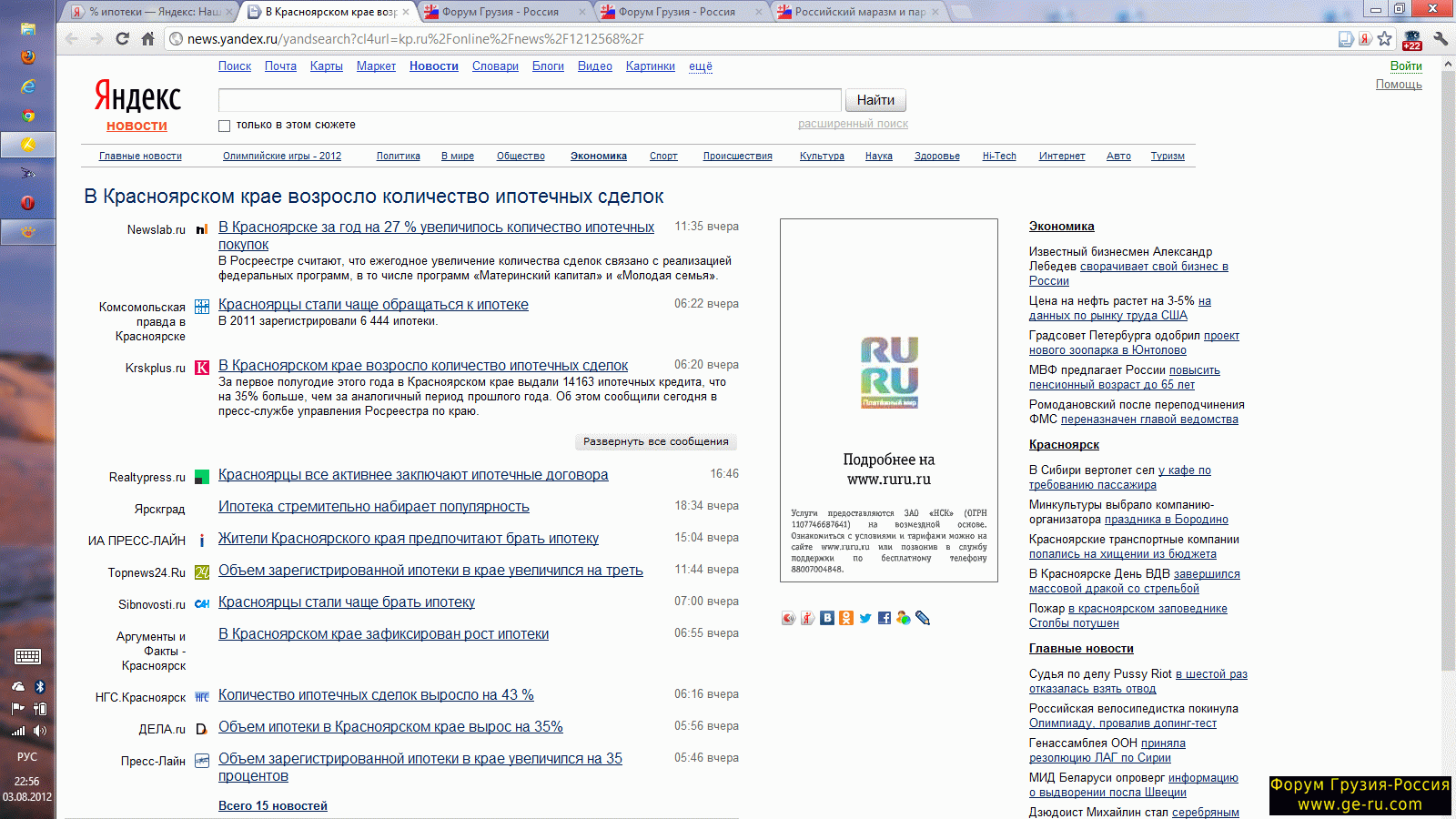
Task: Close the 'В Красноярском крае' tab
Action: tap(405, 12)
